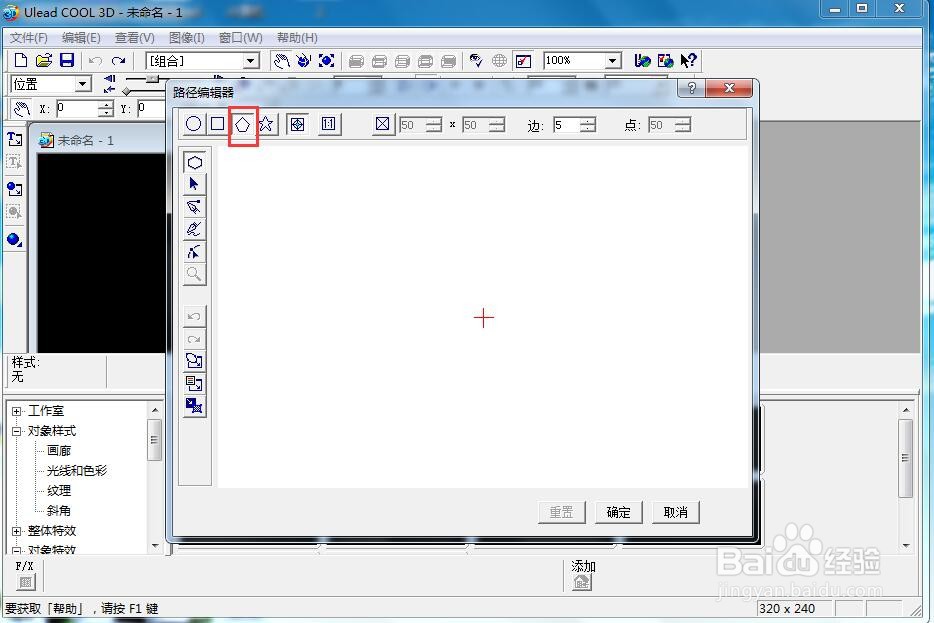Select the arrow object tool in Path Editor
Viewport: 934px width, 623px height.
[194, 184]
